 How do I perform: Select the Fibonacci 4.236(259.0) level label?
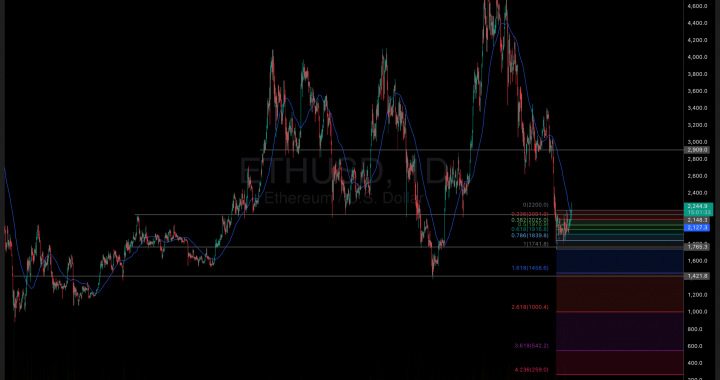531,369
